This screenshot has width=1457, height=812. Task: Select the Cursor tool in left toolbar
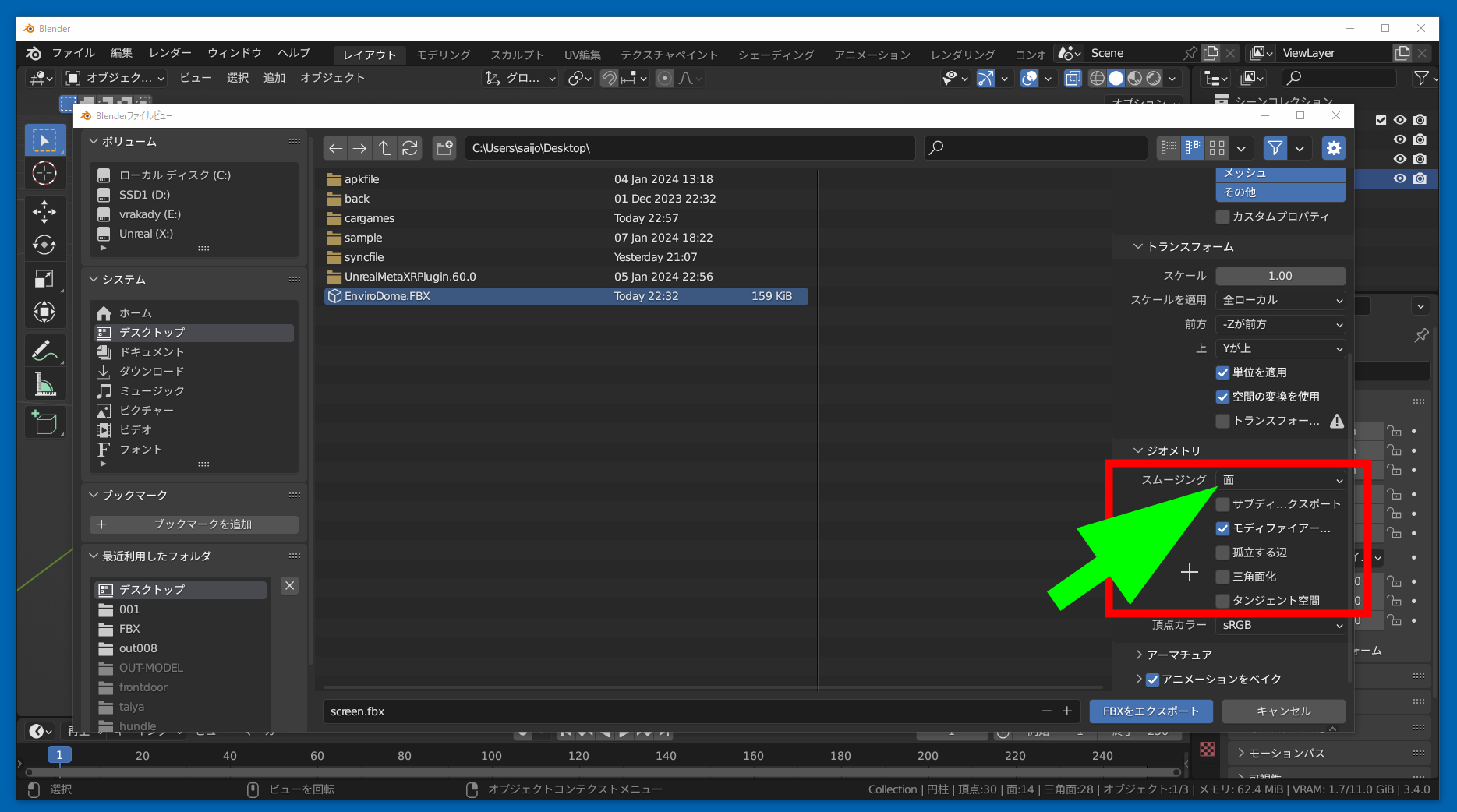(x=44, y=173)
